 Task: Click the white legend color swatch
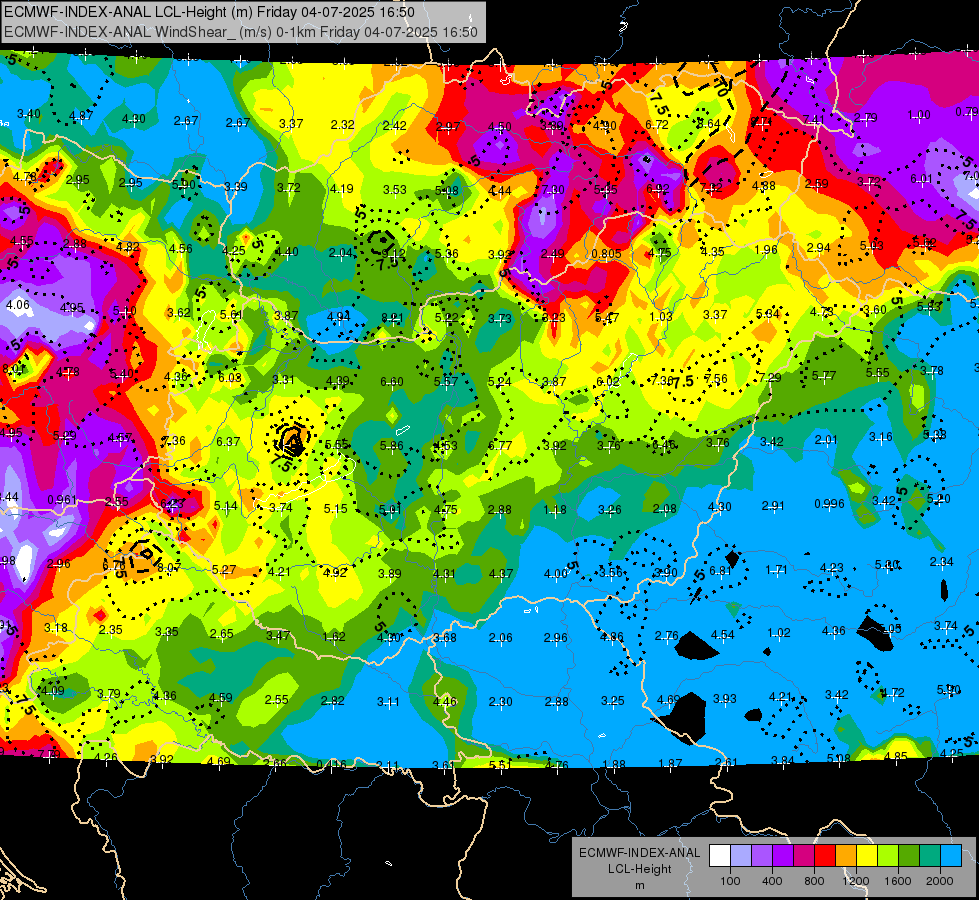click(719, 856)
